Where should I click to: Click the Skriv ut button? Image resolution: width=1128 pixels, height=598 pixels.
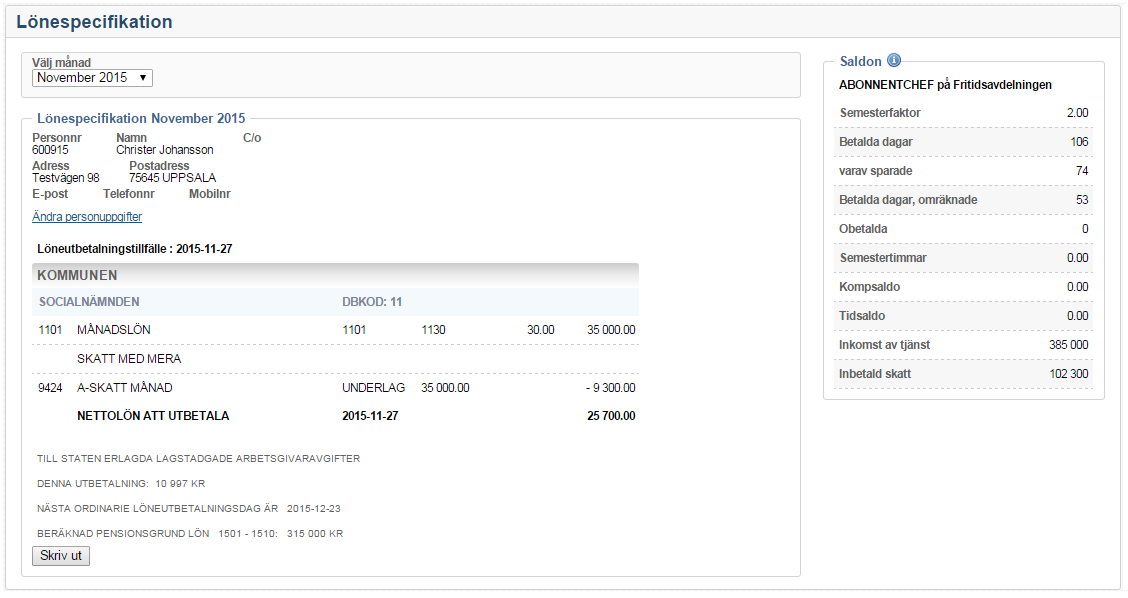[x=61, y=556]
